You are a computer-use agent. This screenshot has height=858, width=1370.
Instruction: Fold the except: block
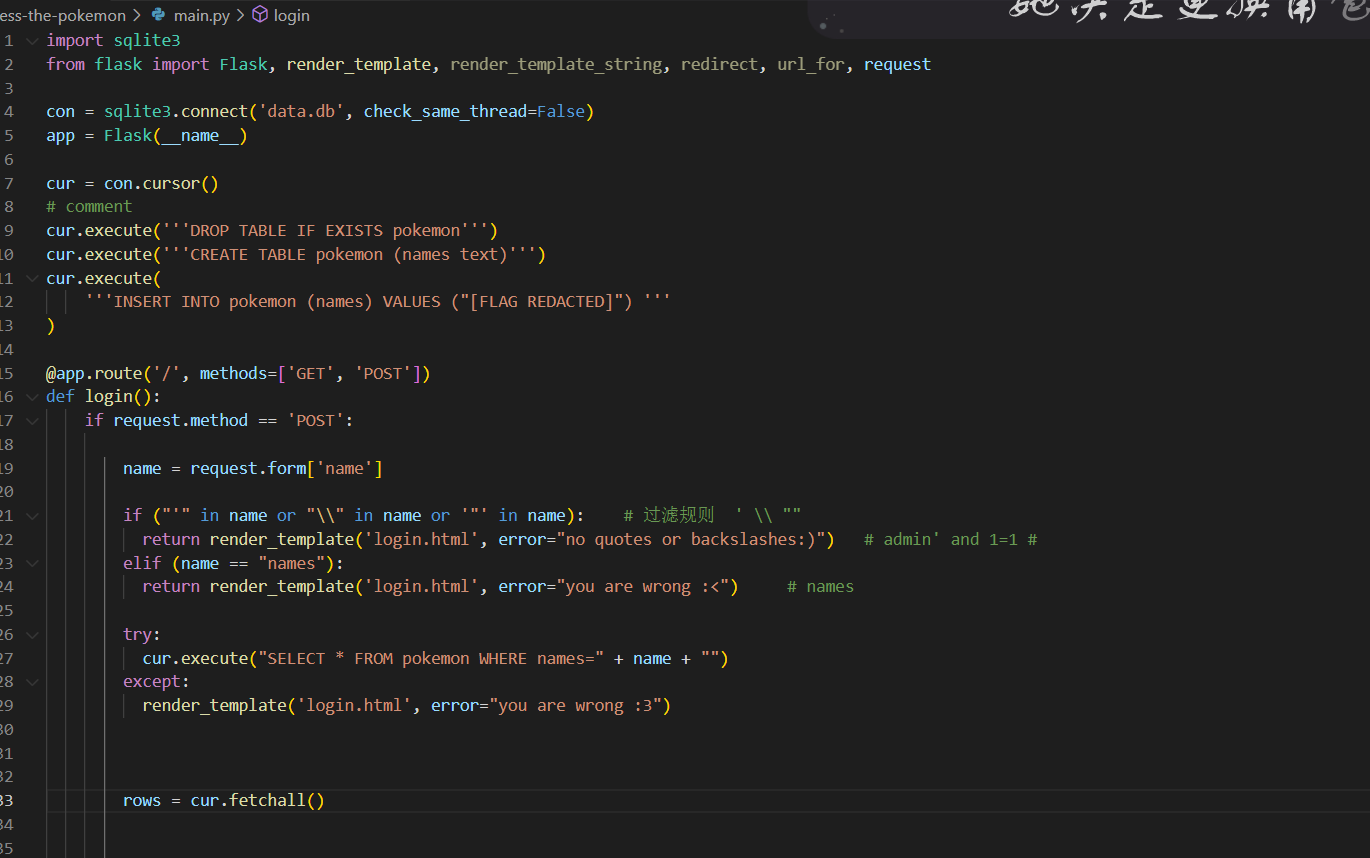[x=32, y=682]
